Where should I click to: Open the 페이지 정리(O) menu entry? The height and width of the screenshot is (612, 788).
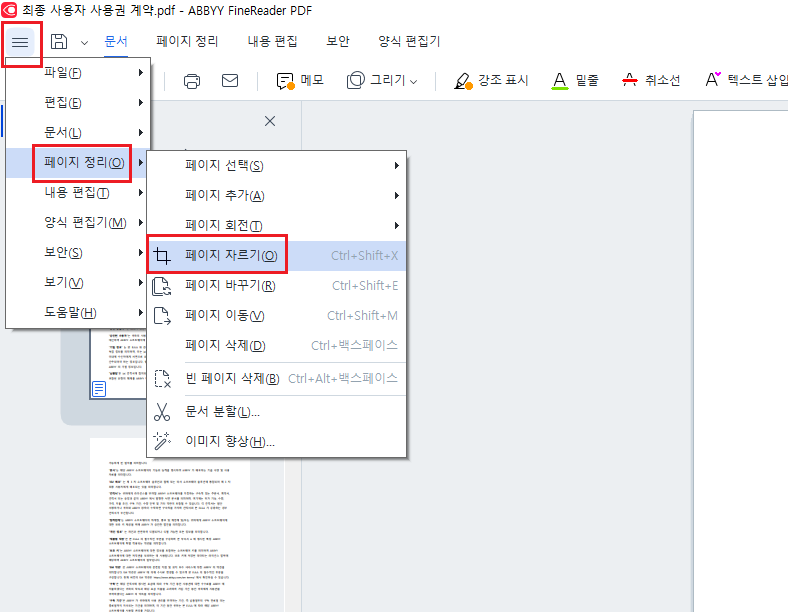coord(78,163)
